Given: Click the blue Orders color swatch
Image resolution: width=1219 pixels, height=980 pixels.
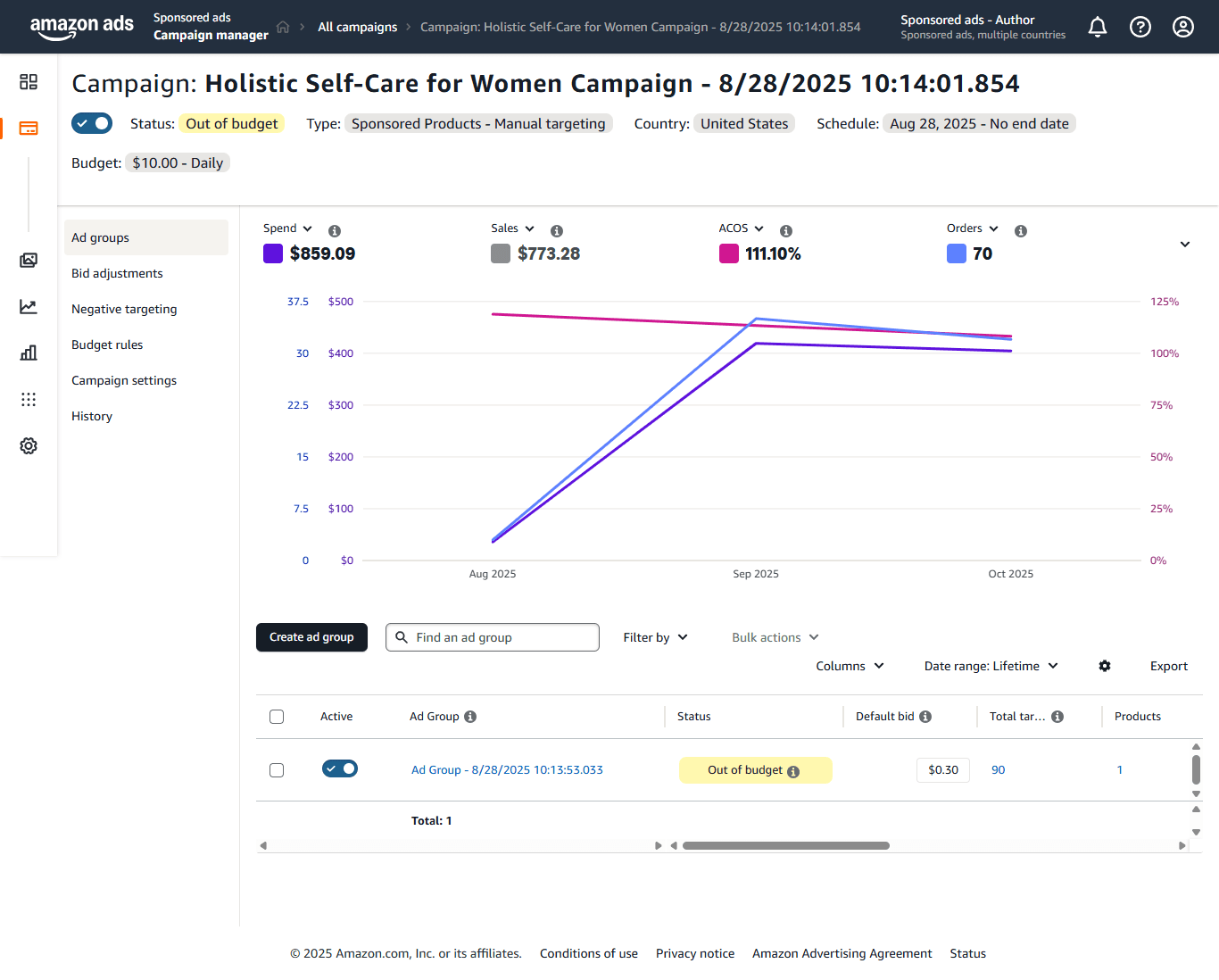Looking at the screenshot, I should [x=957, y=253].
